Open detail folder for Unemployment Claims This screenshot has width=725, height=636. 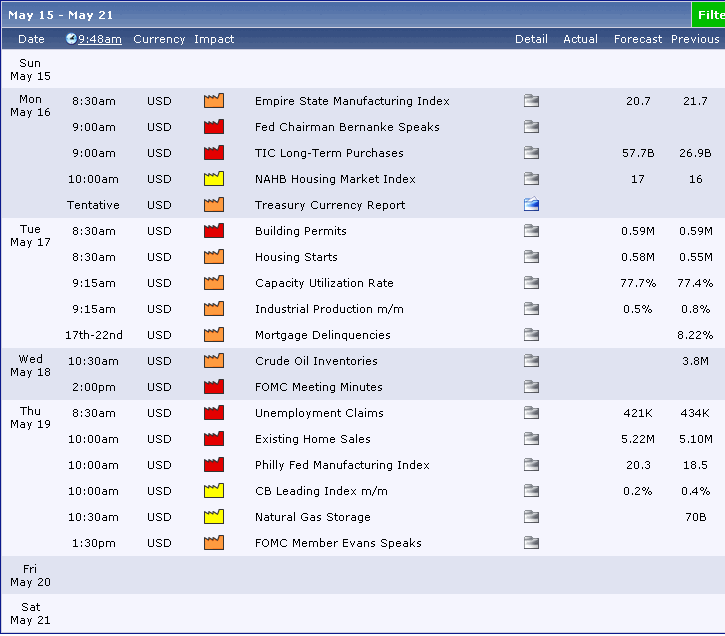531,413
